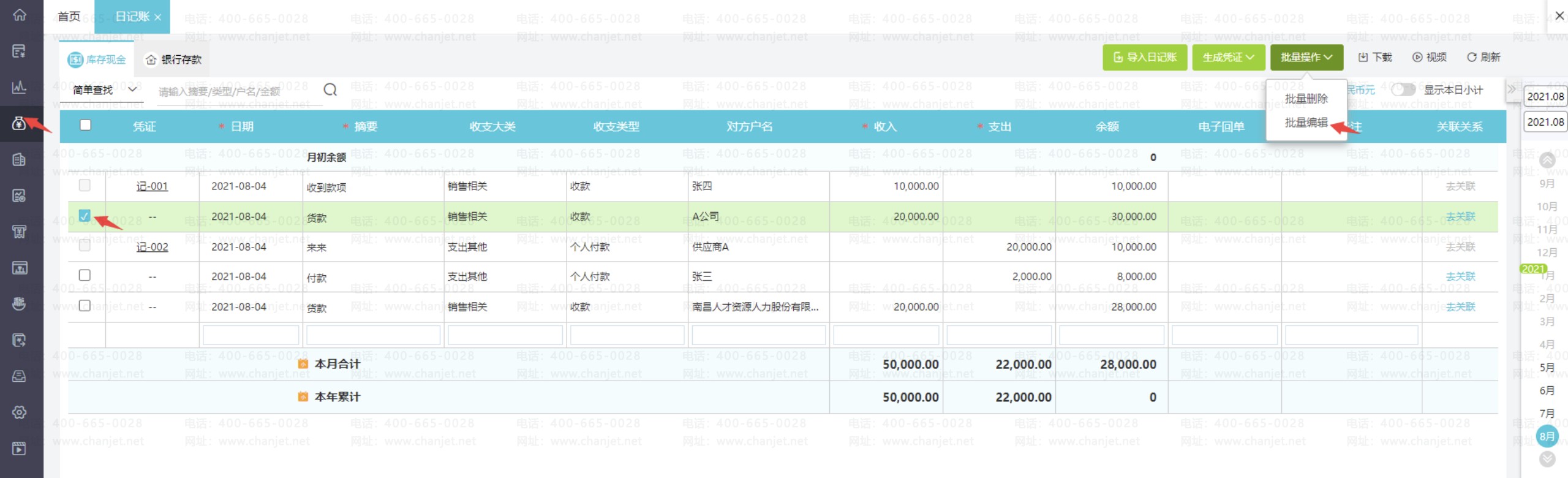Click the down arrow circle below 8月
The width and height of the screenshot is (1568, 478).
pyautogui.click(x=1547, y=459)
